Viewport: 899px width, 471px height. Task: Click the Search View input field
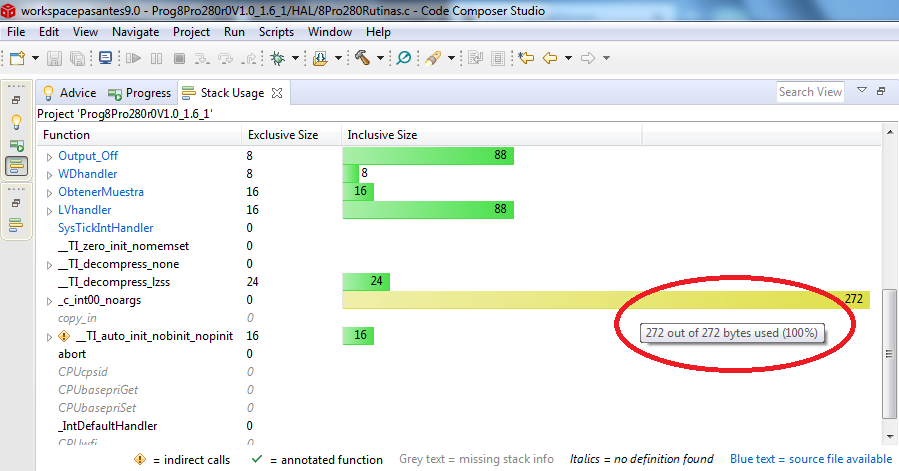810,92
